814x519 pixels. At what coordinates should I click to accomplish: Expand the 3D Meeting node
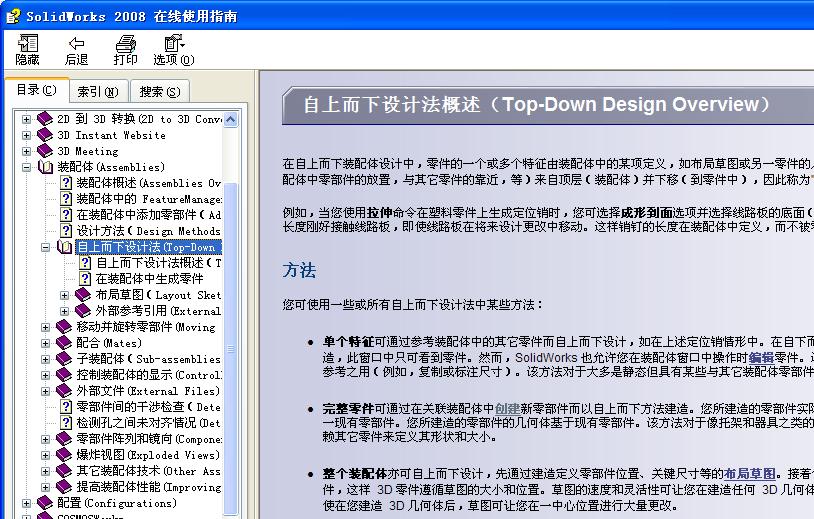tap(26, 152)
